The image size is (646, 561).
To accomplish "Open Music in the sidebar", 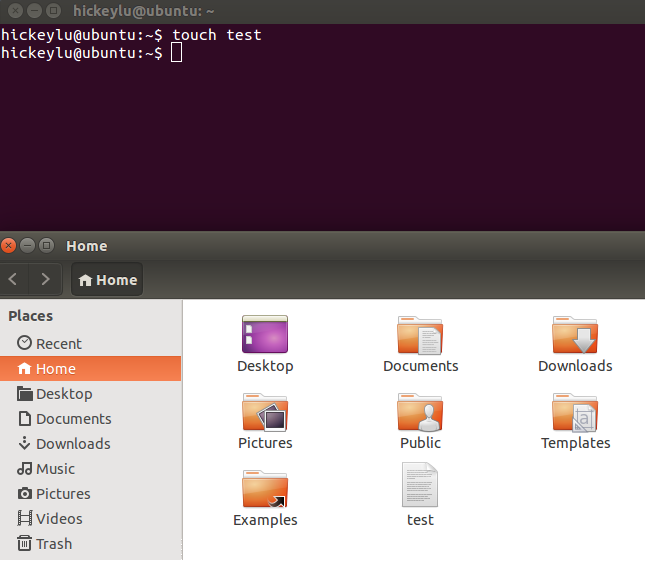I will pyautogui.click(x=55, y=469).
